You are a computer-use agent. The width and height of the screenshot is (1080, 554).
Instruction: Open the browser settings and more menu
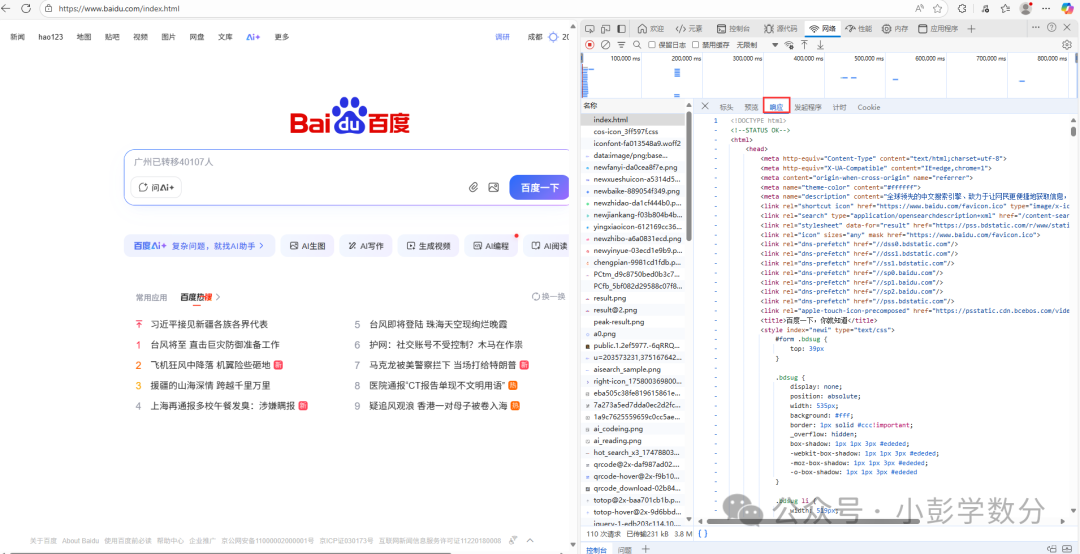pyautogui.click(x=1046, y=8)
